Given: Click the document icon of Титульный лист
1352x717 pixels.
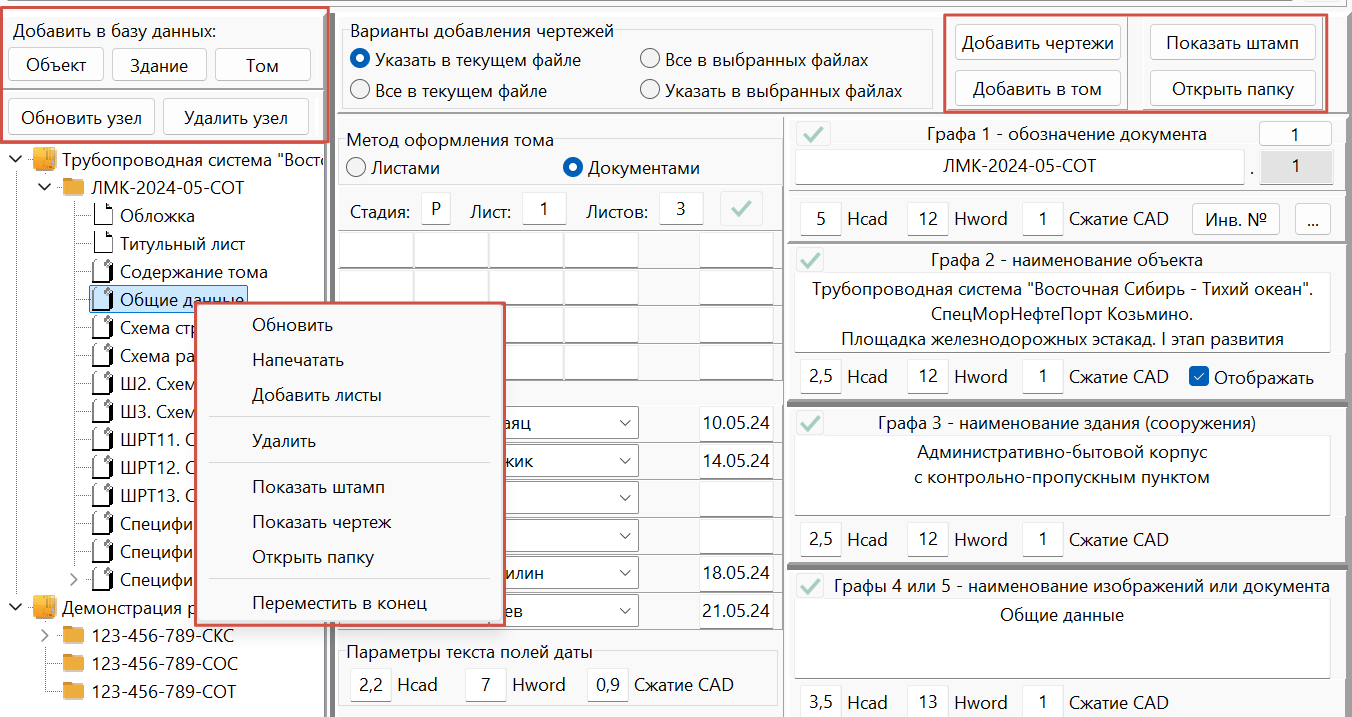Looking at the screenshot, I should [103, 243].
